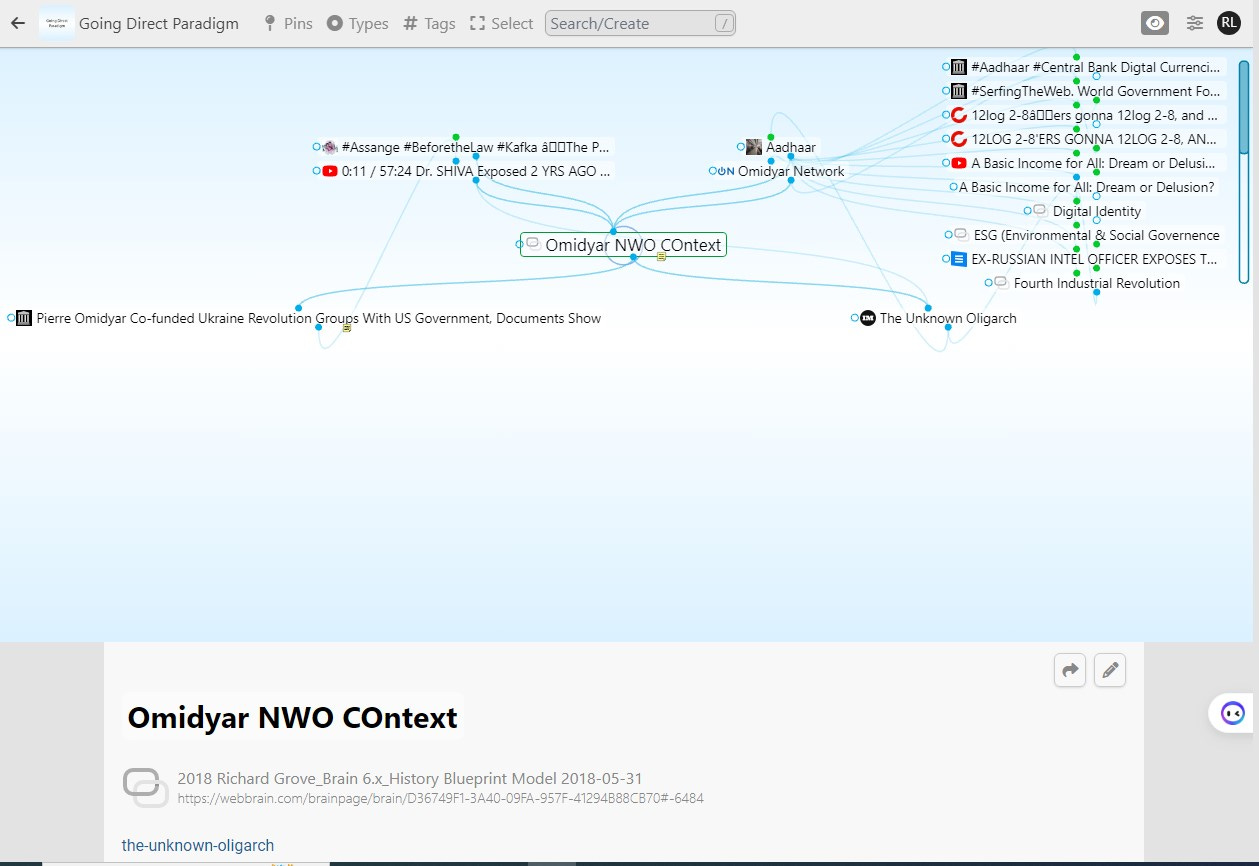
Task: Click red C icon of 12LOG 2-8'ERS thought
Action: click(x=959, y=139)
